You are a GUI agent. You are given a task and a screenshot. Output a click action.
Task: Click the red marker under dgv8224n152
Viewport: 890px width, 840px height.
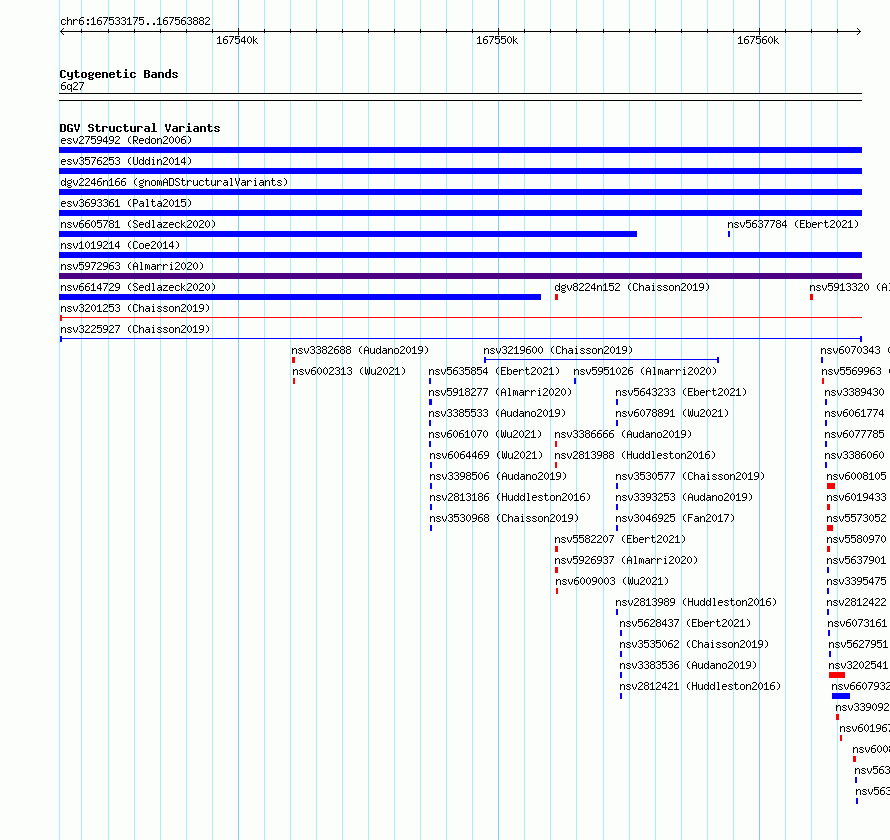point(556,297)
